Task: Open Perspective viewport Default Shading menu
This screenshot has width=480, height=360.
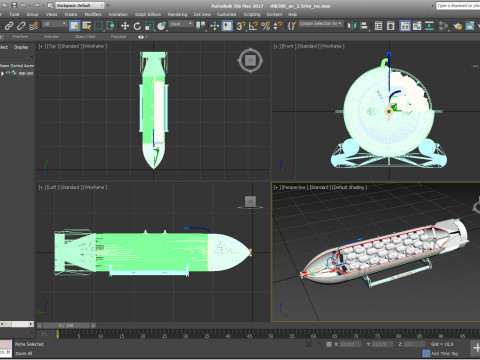Action: click(349, 187)
